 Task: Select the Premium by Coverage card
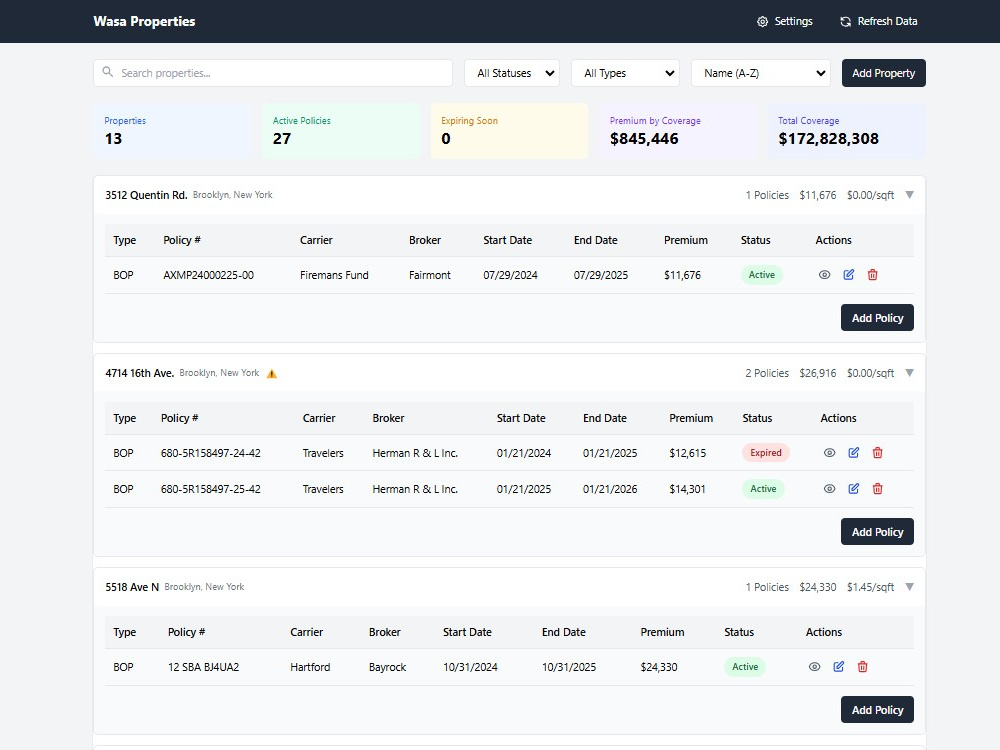[x=678, y=131]
